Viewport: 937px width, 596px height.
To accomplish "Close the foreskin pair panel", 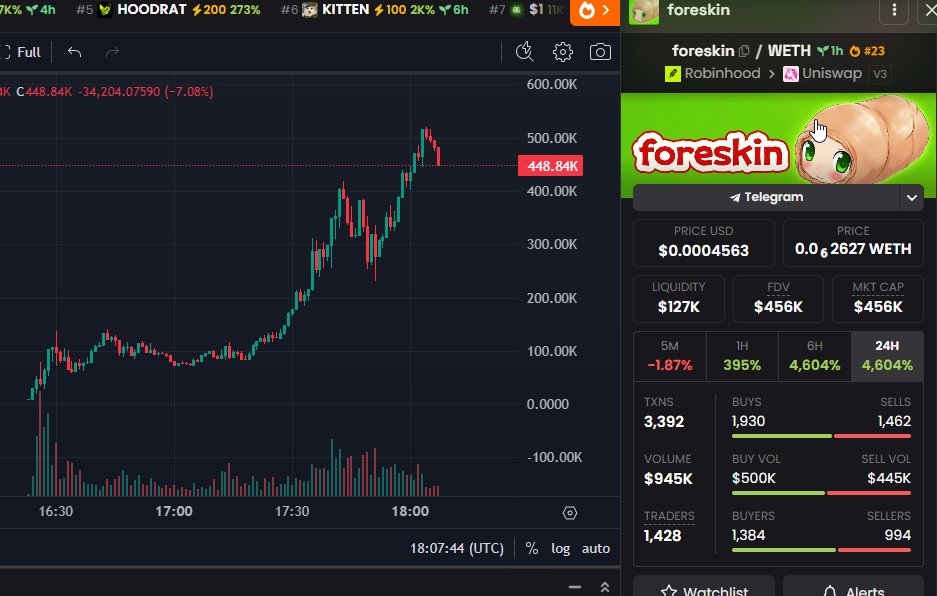I will [x=929, y=10].
